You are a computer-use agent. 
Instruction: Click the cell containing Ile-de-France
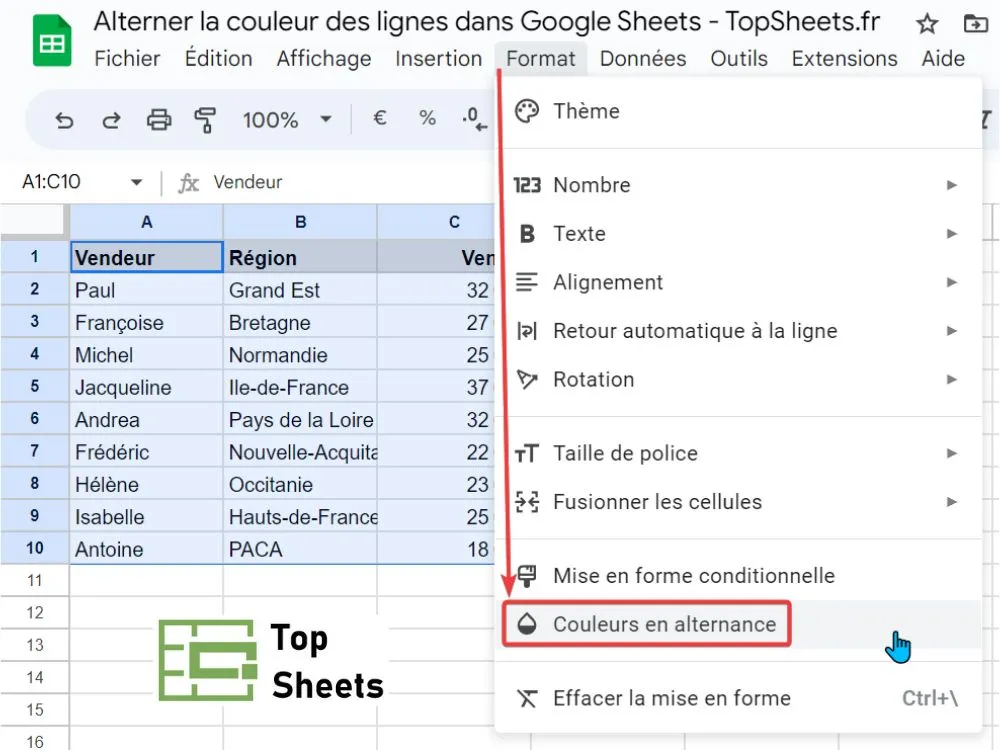(x=300, y=387)
